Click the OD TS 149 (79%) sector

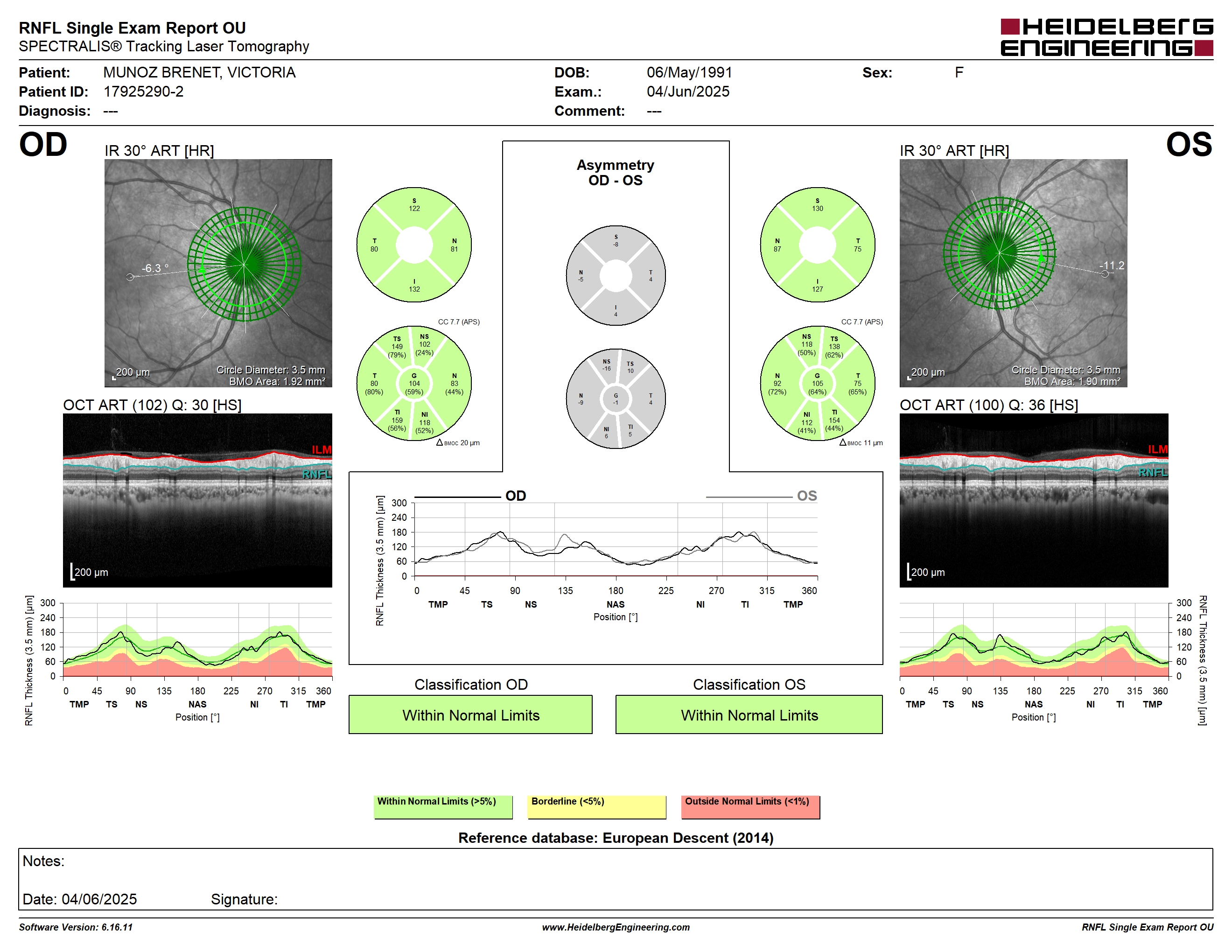tap(397, 347)
